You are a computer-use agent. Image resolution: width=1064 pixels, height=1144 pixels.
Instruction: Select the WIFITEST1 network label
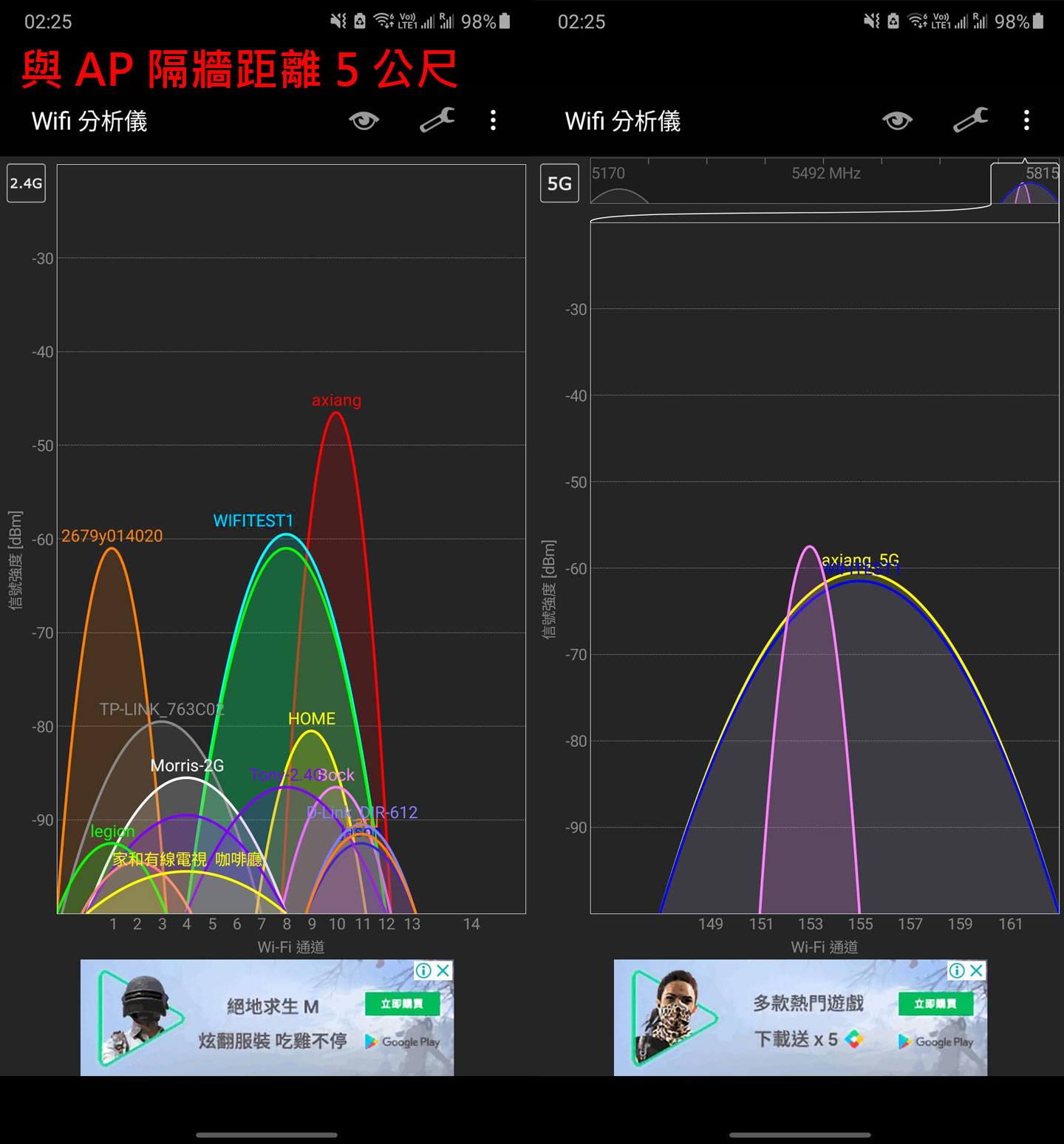click(252, 520)
